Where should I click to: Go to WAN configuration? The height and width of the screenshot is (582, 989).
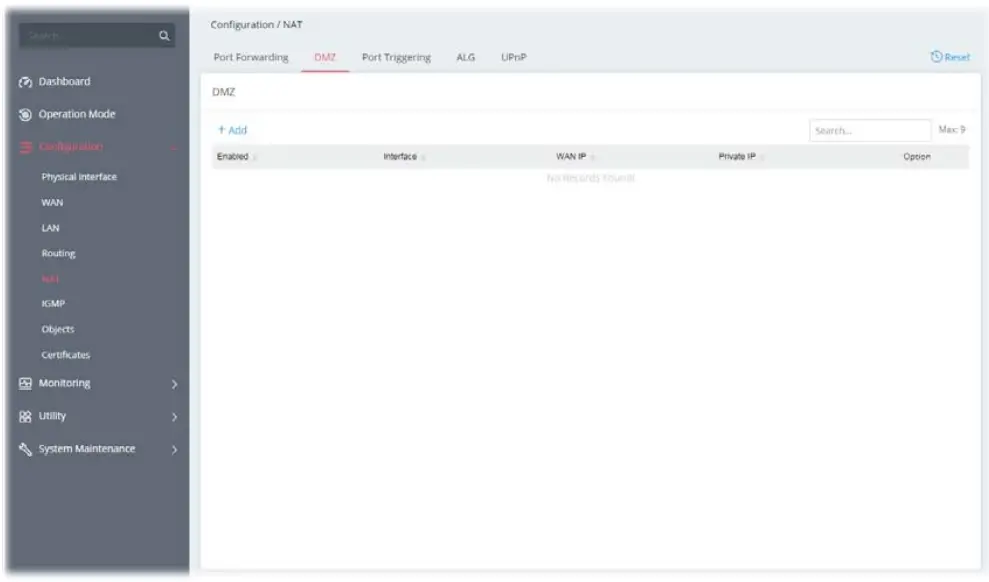[52, 202]
